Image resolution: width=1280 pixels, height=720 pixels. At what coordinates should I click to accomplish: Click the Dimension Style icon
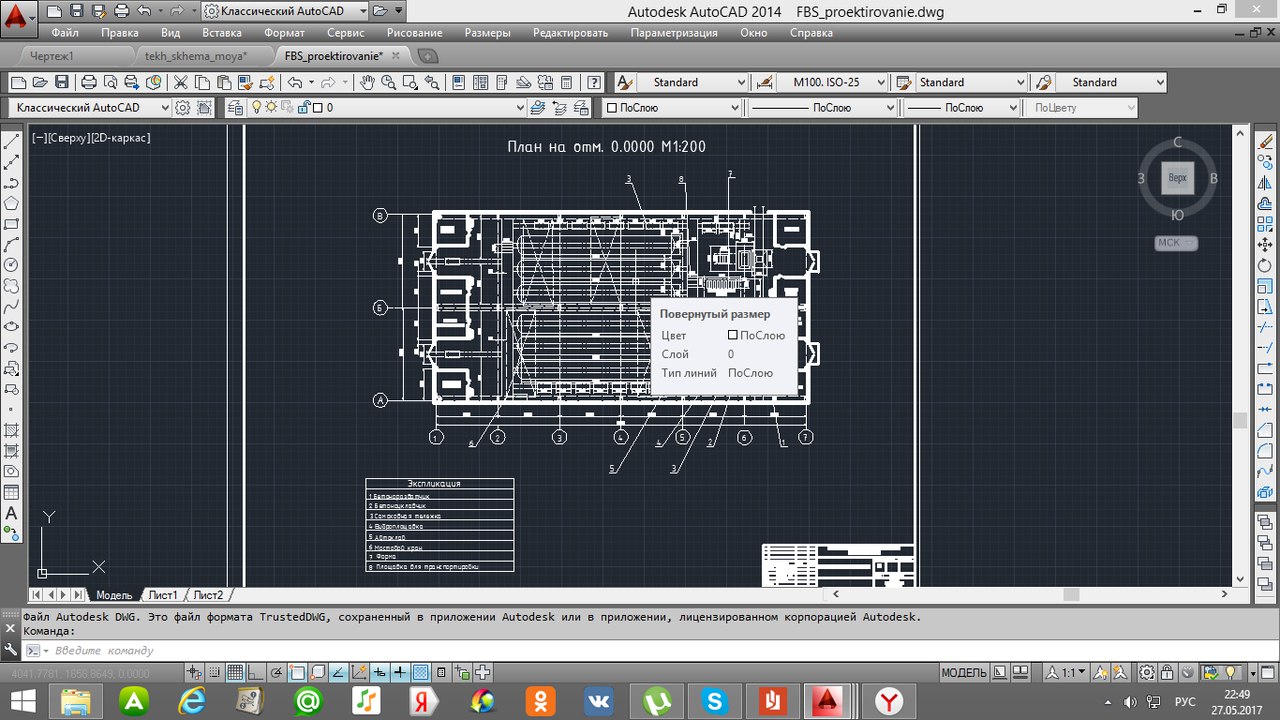coord(764,82)
